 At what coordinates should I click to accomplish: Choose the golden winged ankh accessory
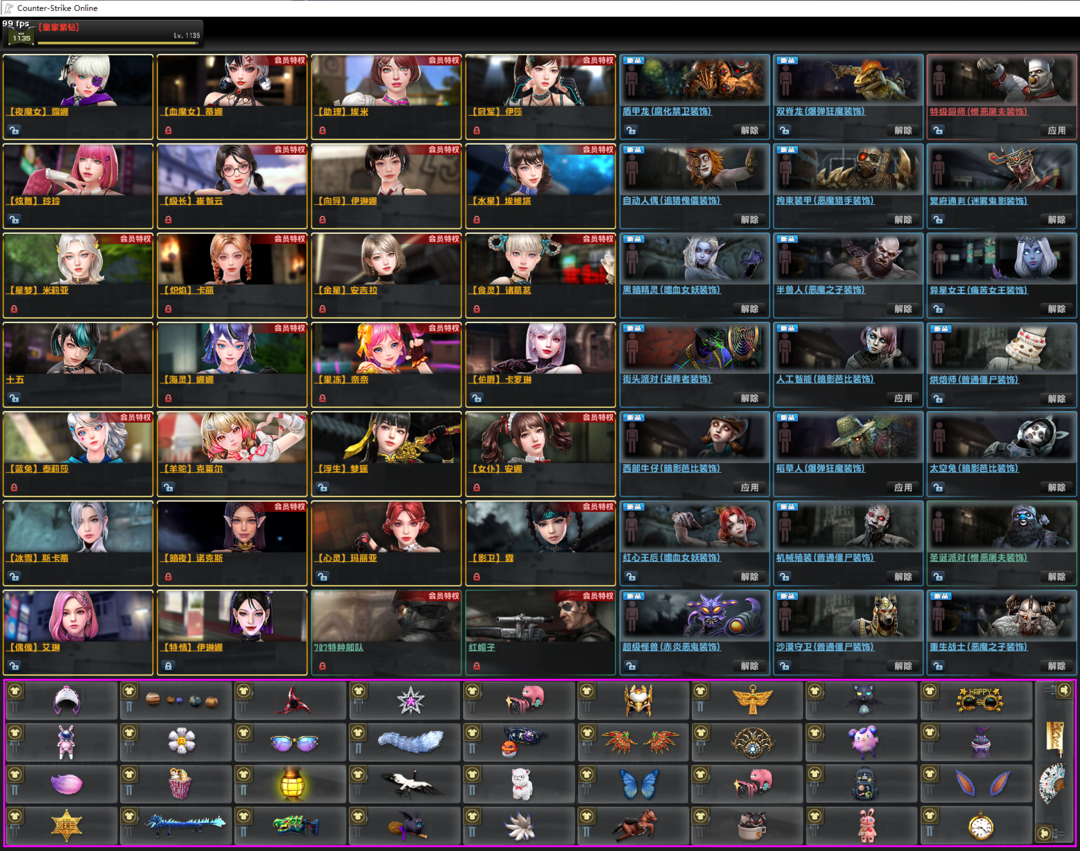click(751, 700)
